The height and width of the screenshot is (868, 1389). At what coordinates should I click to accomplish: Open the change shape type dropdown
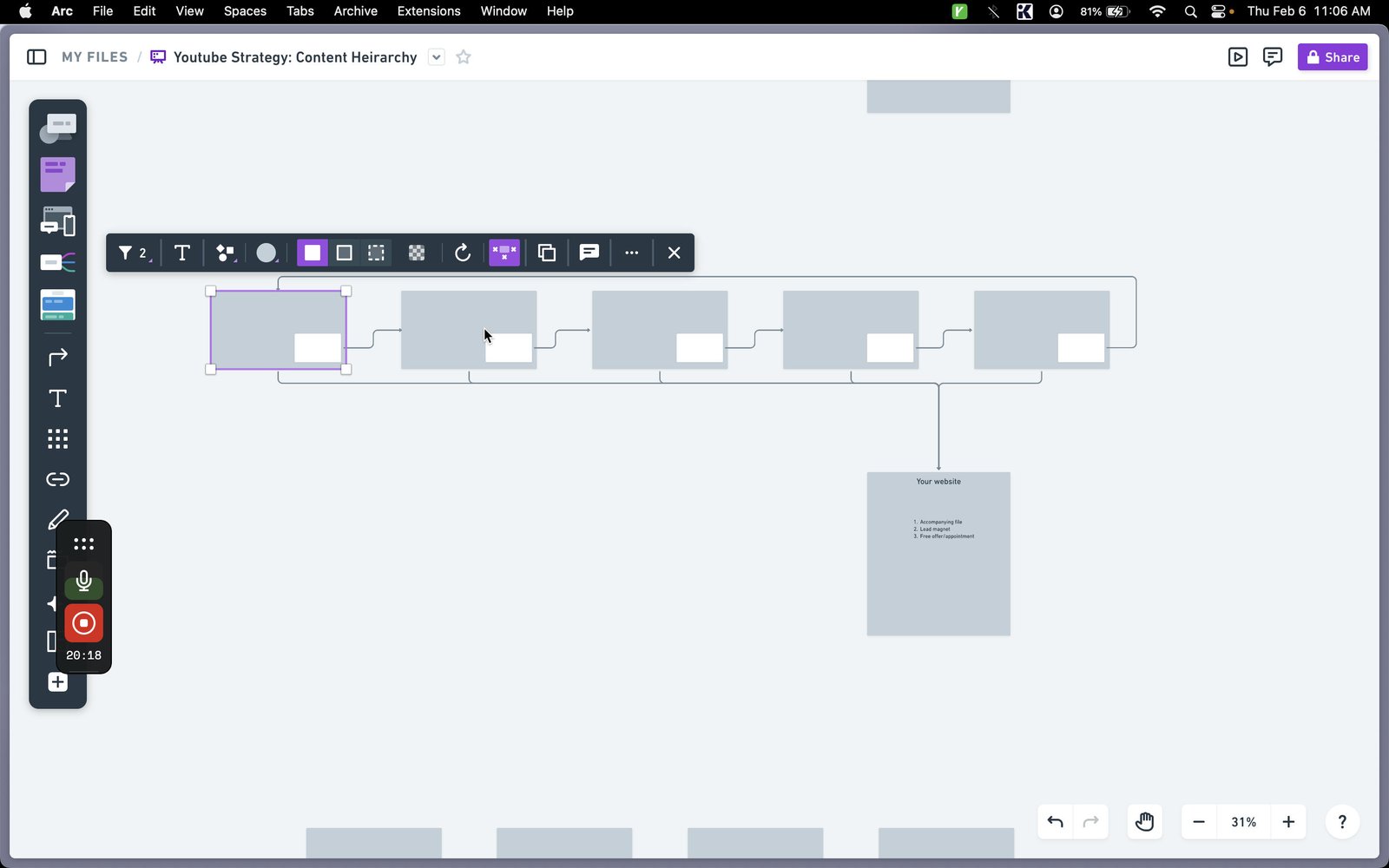tap(226, 253)
